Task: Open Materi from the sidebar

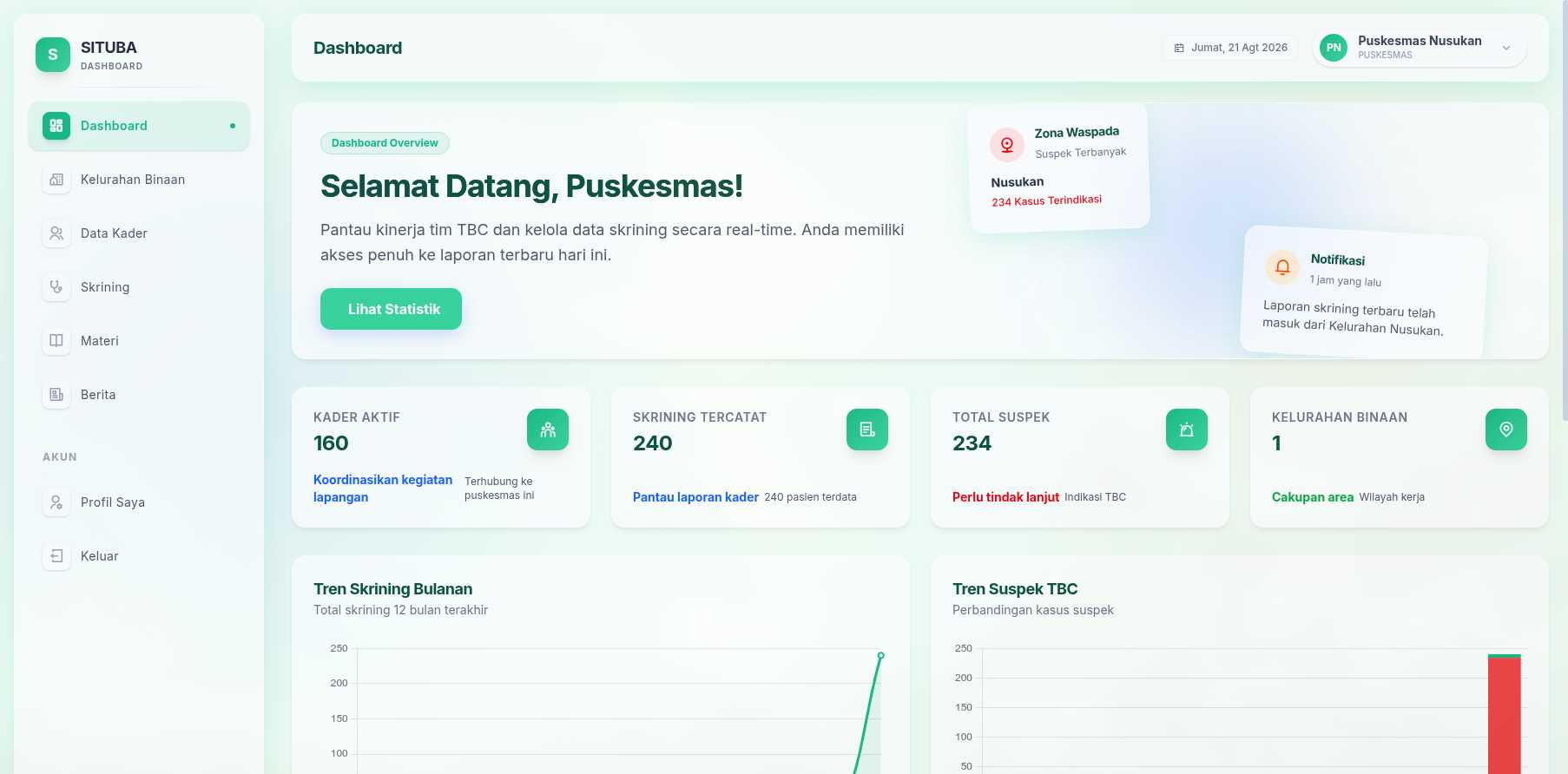Action: click(x=139, y=341)
